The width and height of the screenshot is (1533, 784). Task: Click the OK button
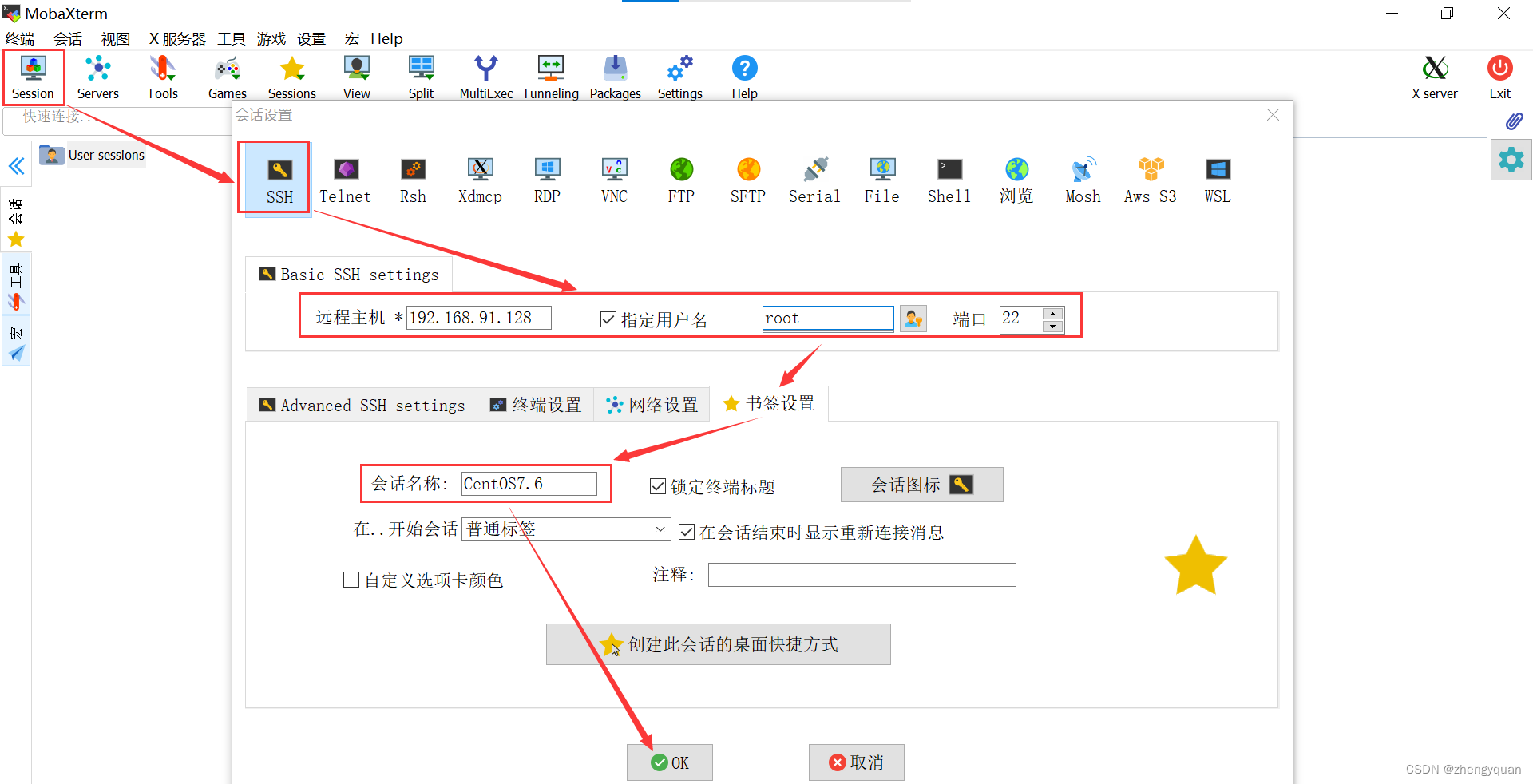tap(670, 762)
